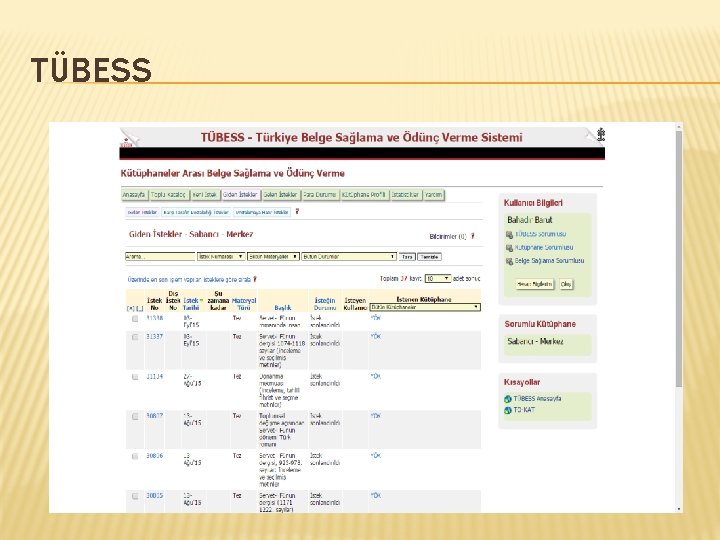
Task: Open the Belge Sağlama Sorumlusu link
Action: pyautogui.click(x=549, y=261)
